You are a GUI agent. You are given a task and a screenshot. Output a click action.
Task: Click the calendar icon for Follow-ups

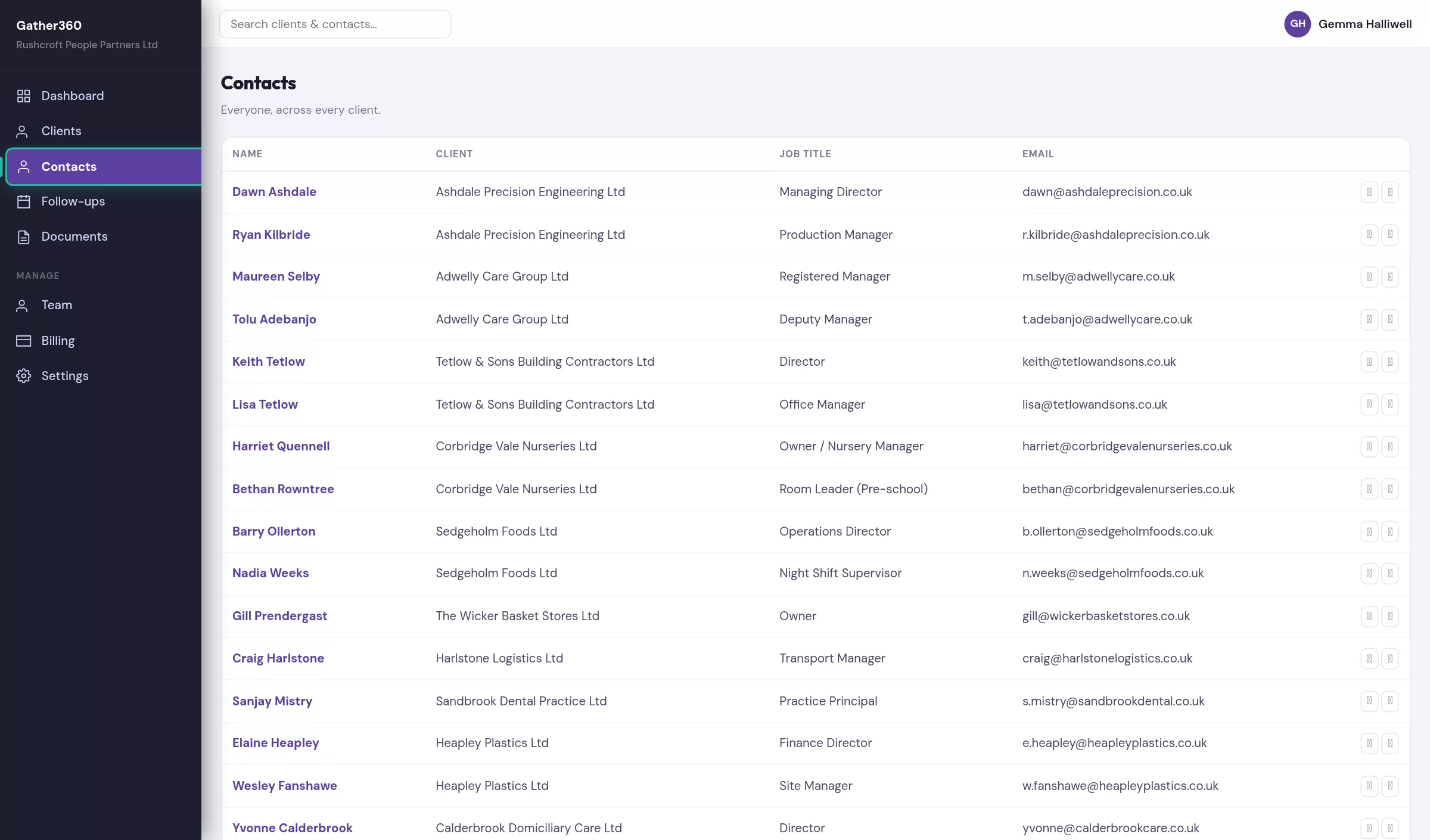coord(23,201)
